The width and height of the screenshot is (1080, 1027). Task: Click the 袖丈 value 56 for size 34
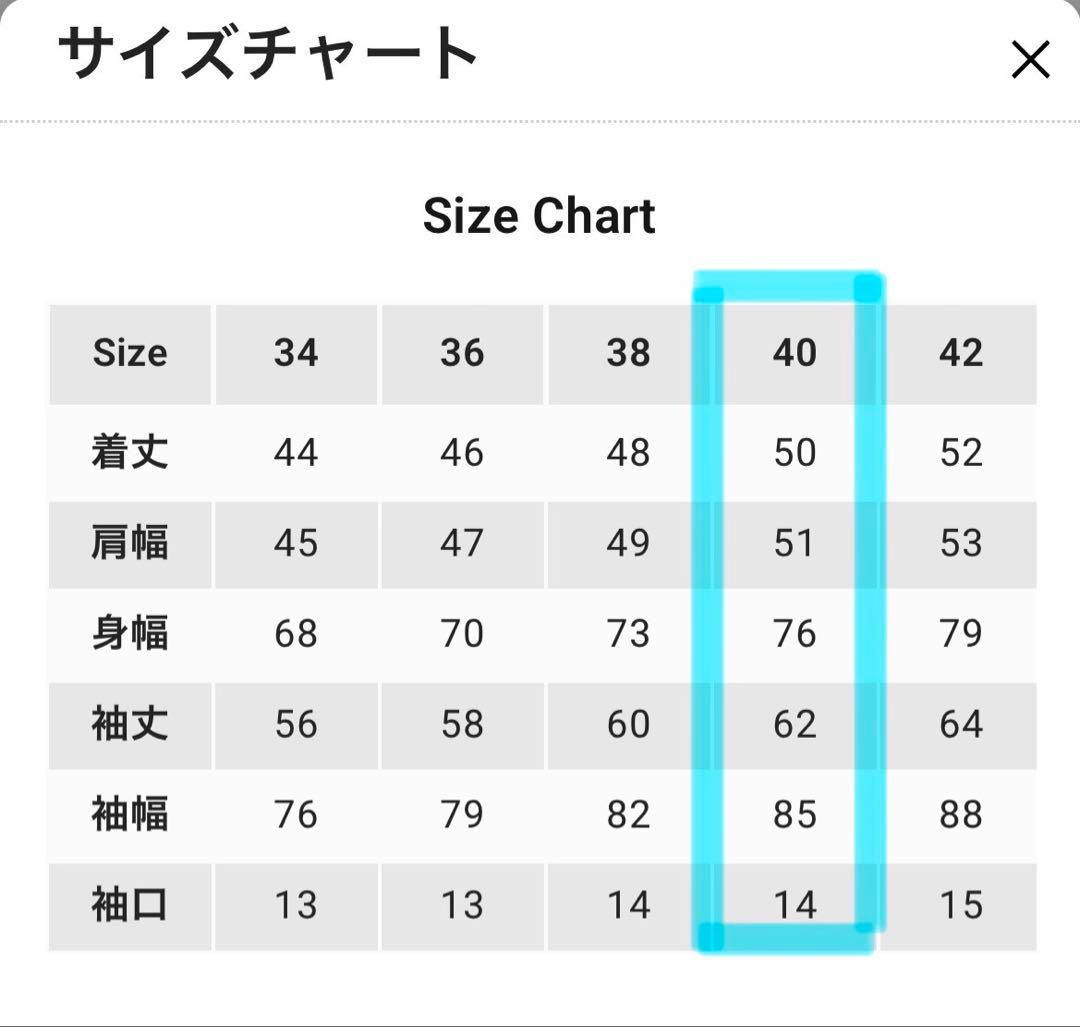point(296,725)
